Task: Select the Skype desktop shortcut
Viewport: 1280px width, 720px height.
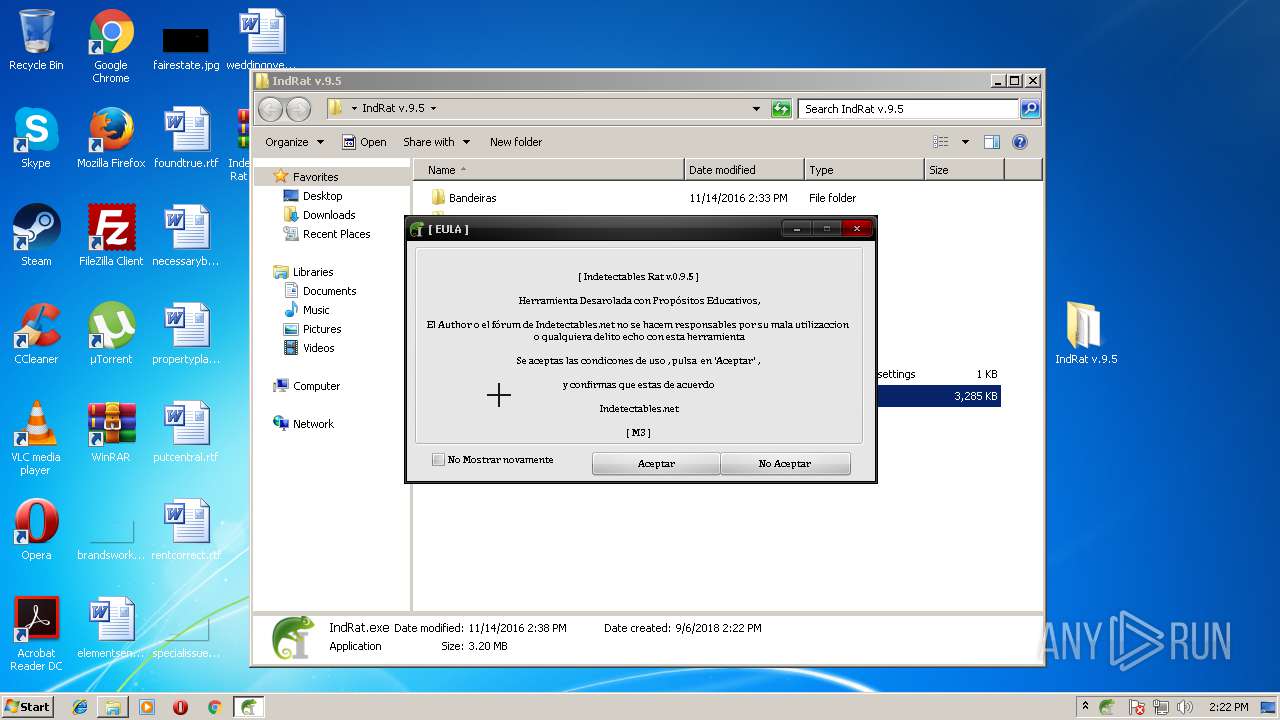Action: [36, 138]
